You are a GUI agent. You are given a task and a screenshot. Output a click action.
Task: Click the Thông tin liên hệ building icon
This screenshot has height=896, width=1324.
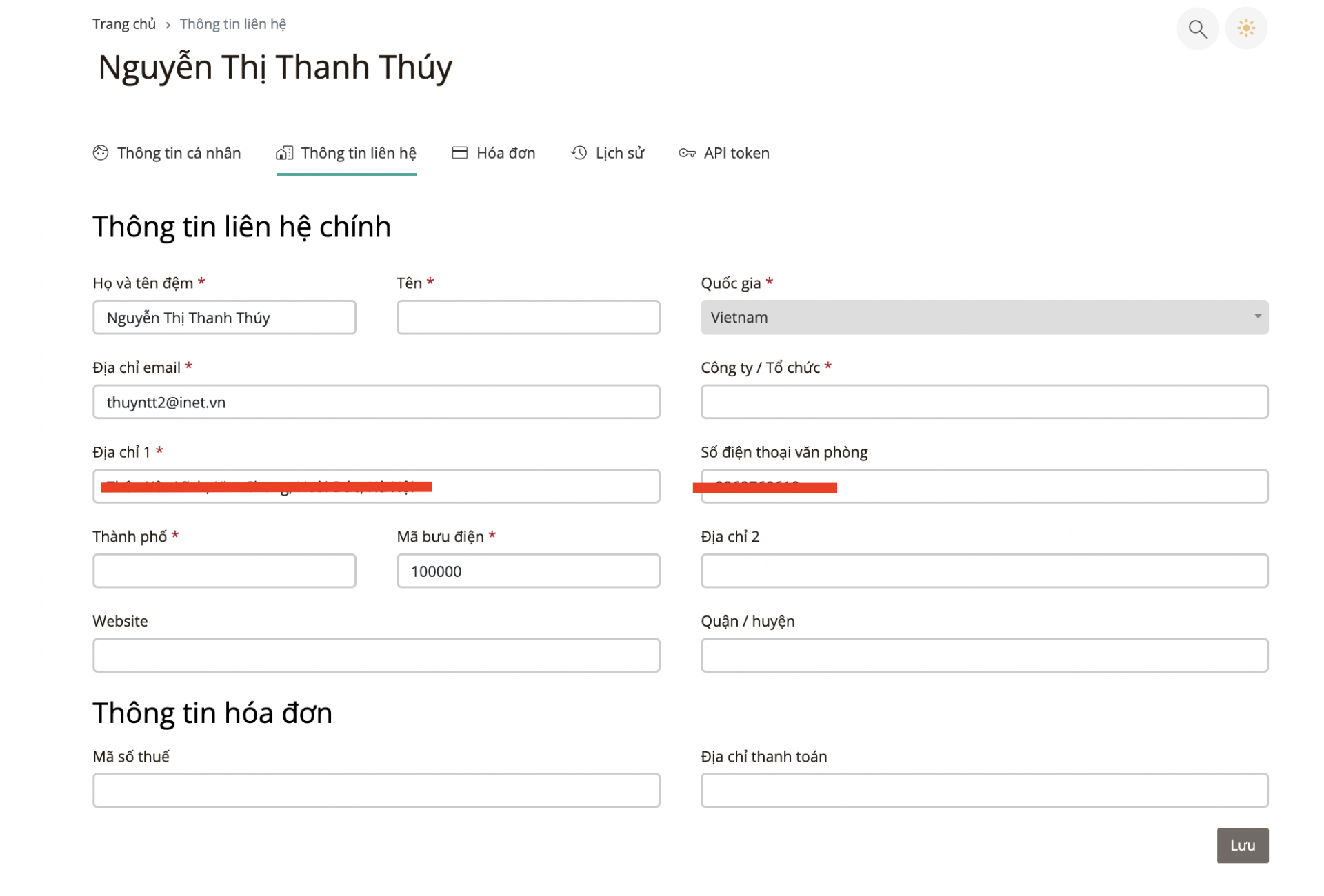(284, 153)
